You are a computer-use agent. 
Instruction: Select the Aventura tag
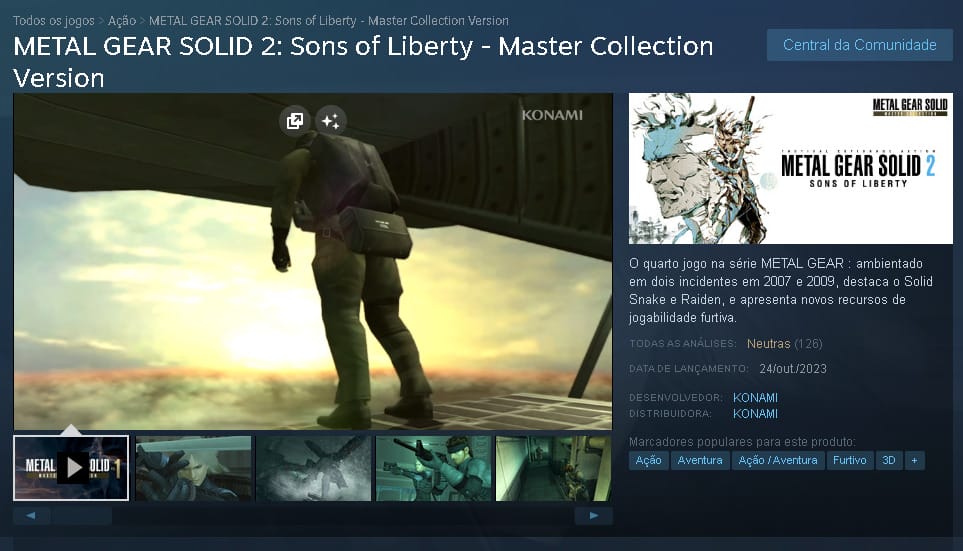coord(700,460)
